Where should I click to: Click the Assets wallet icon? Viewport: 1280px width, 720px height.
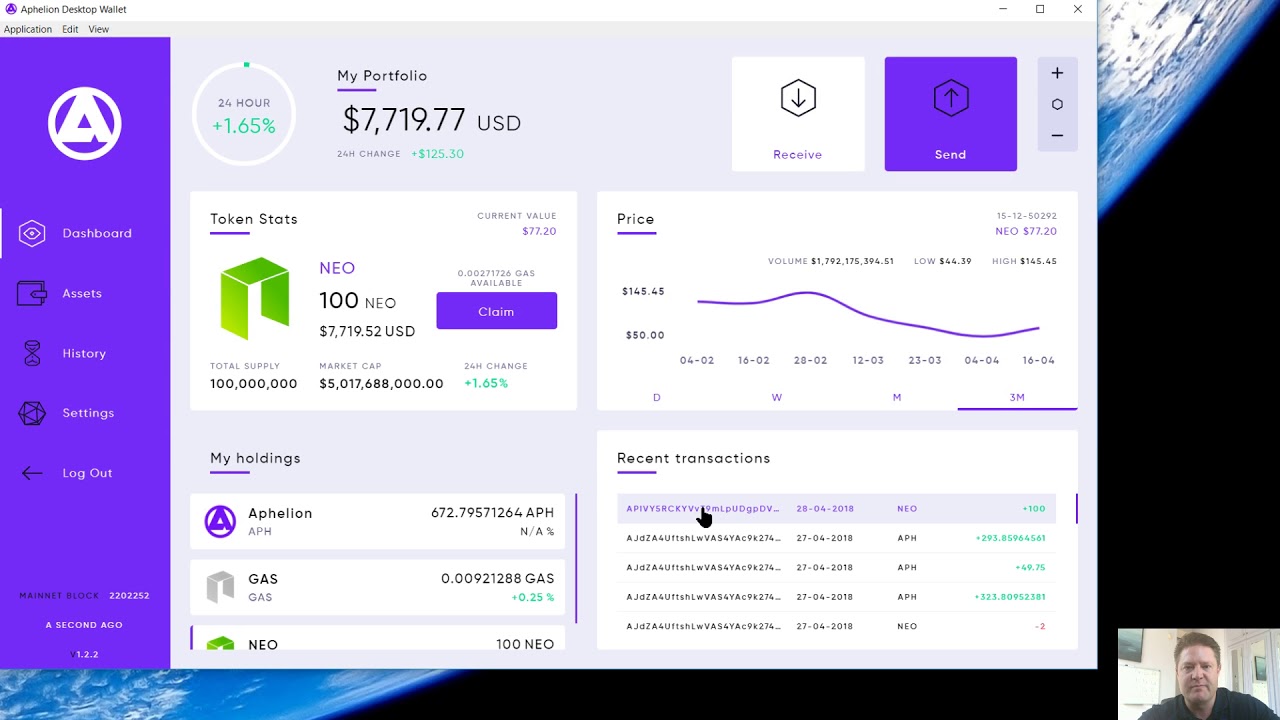(32, 293)
